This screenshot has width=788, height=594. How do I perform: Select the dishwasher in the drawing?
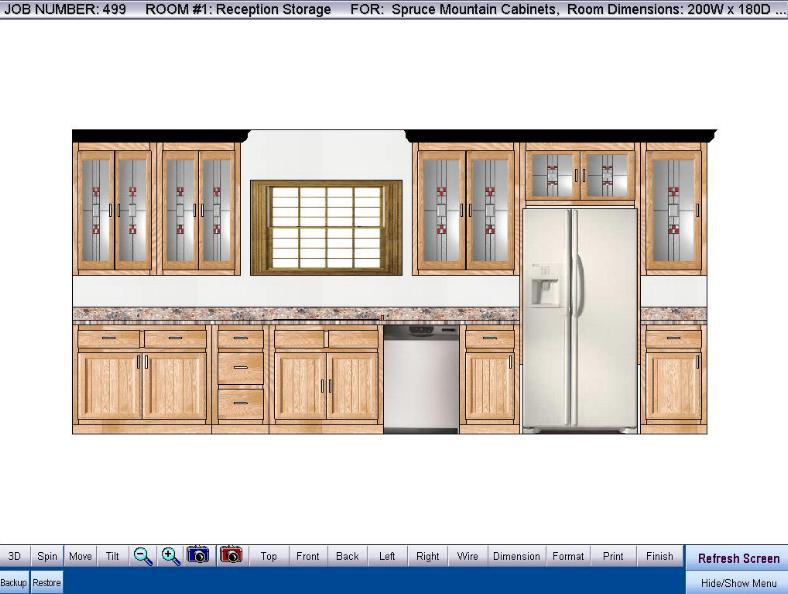pyautogui.click(x=421, y=379)
